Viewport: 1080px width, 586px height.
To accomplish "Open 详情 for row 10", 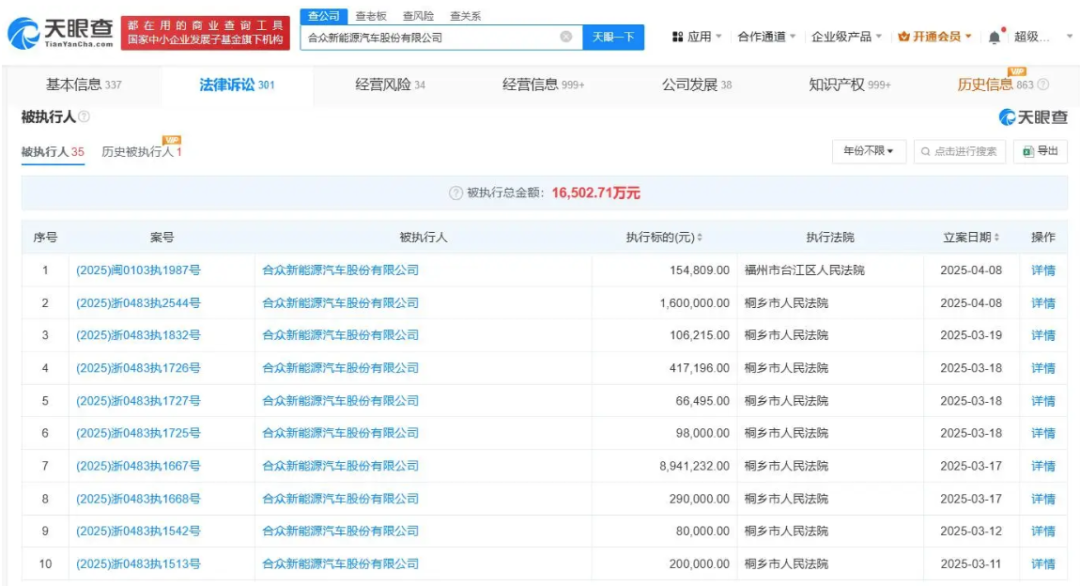I will pyautogui.click(x=1043, y=564).
